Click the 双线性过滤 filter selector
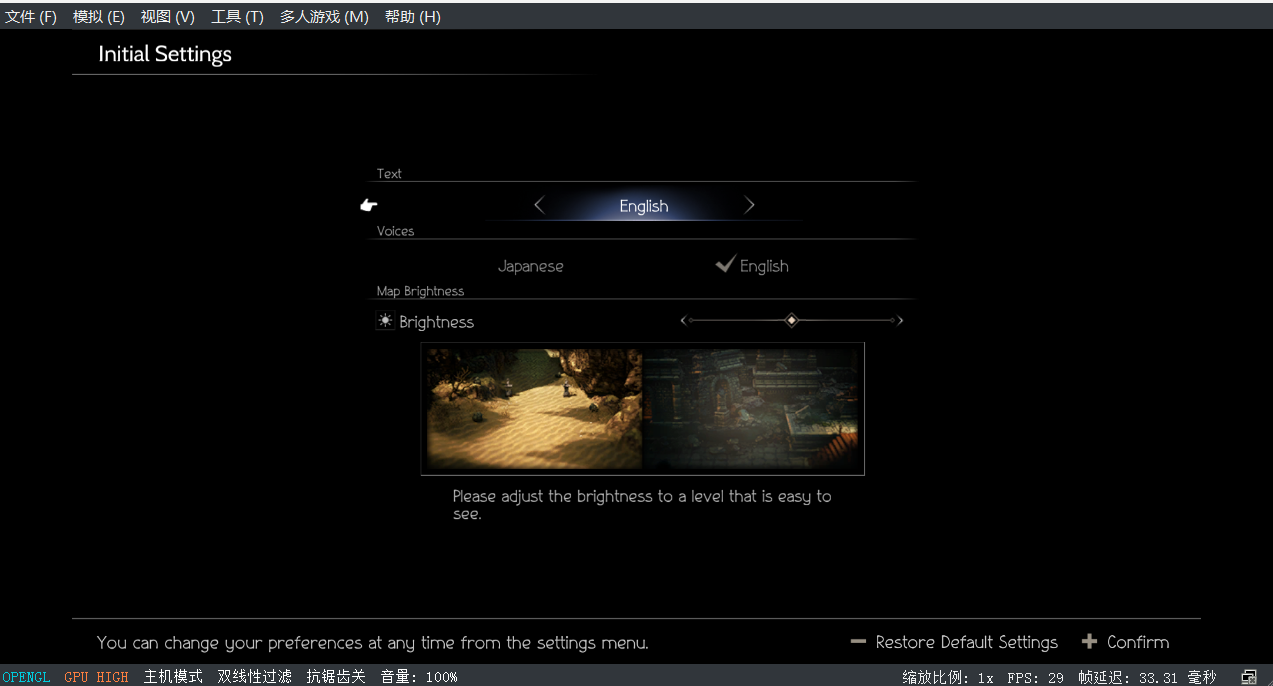Viewport: 1273px width, 686px height. (x=254, y=677)
